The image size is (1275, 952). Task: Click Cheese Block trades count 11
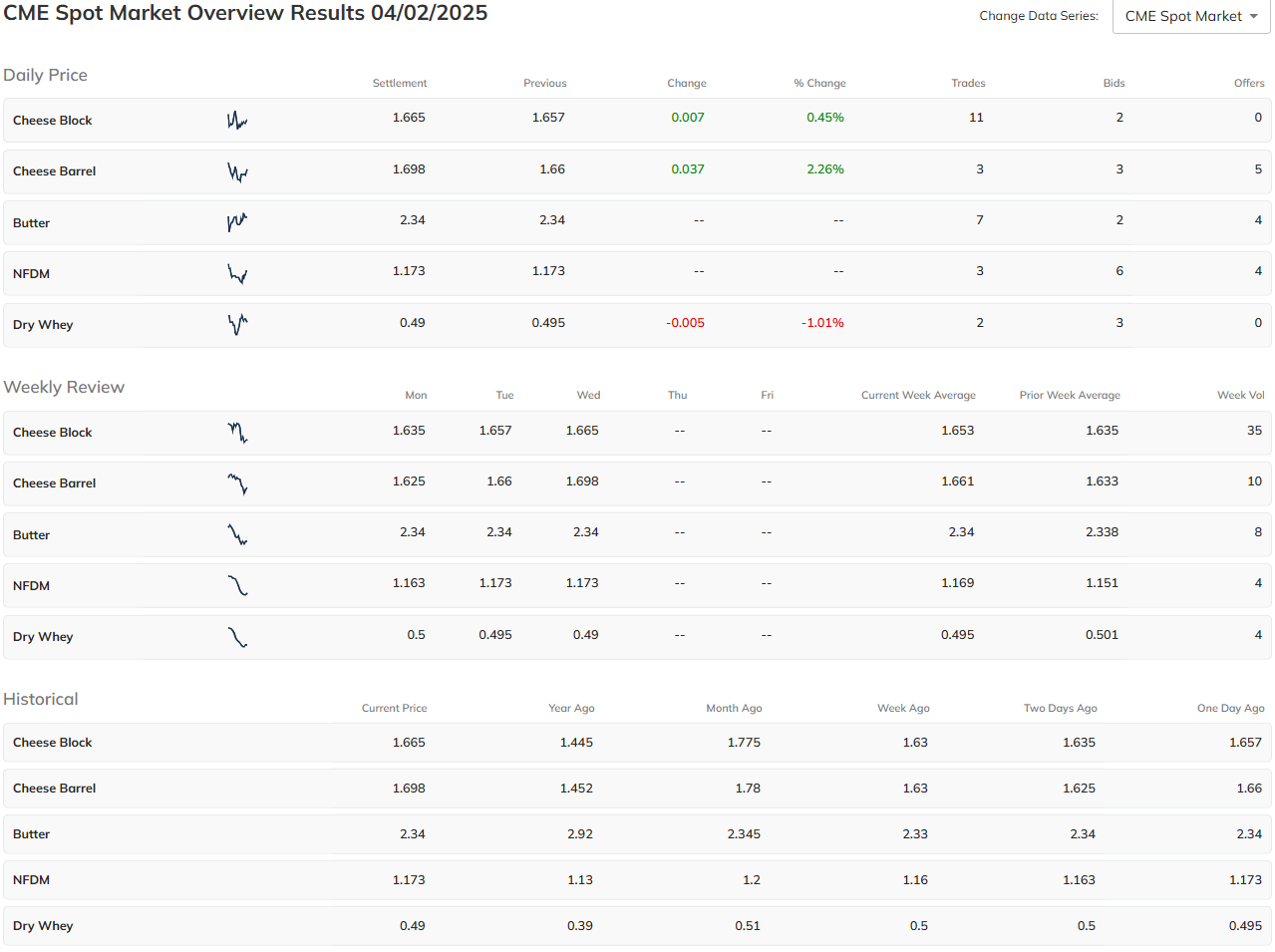tap(976, 118)
